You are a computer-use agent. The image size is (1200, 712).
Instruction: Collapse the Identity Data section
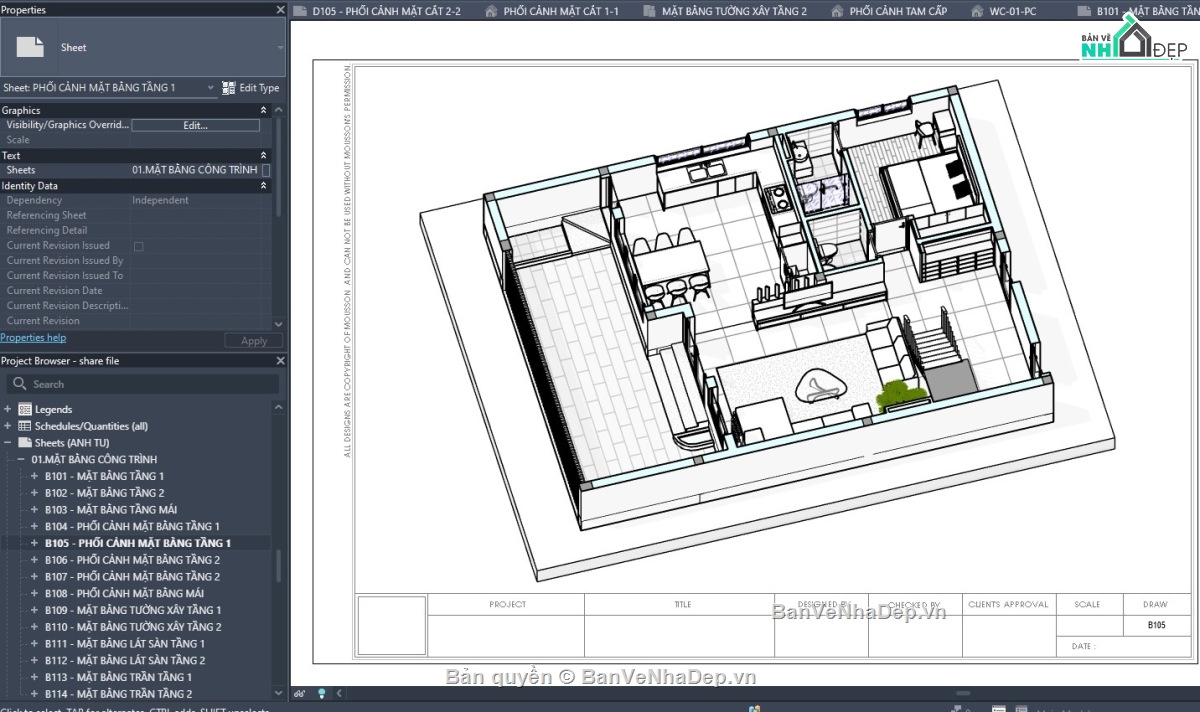point(264,186)
